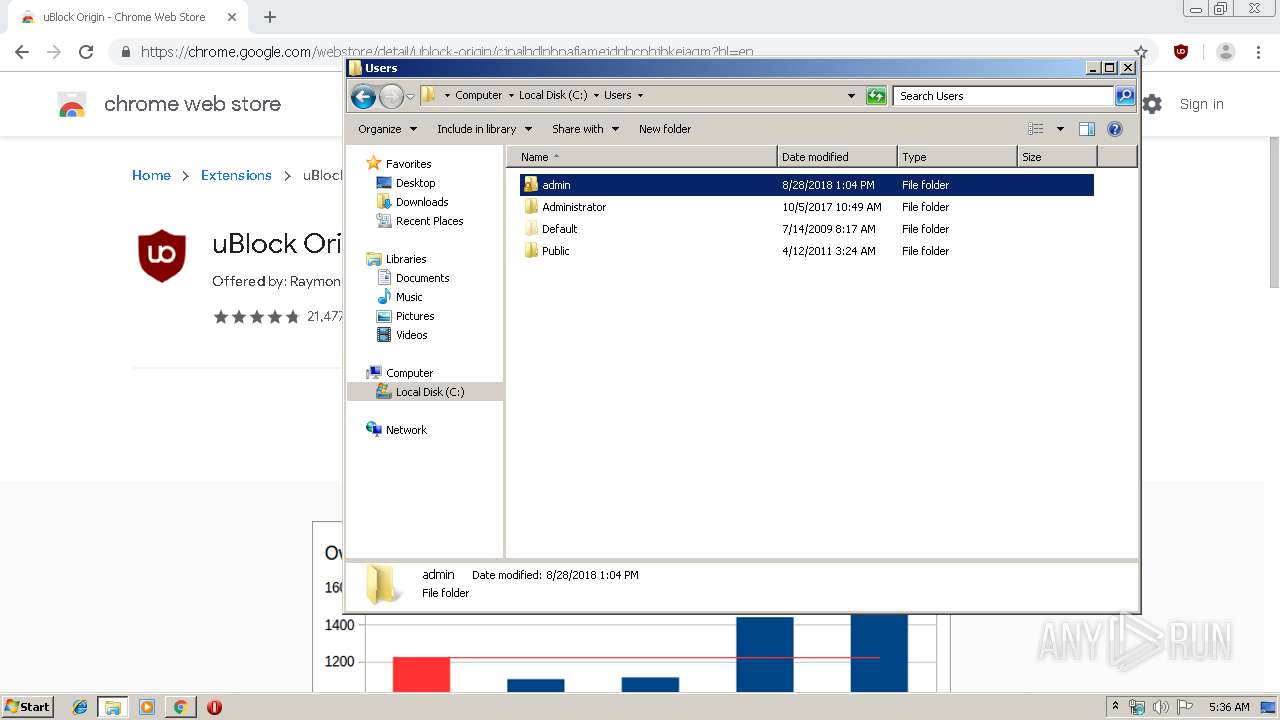Click the Chrome address bar URL
The width and height of the screenshot is (1280, 720).
click(447, 52)
